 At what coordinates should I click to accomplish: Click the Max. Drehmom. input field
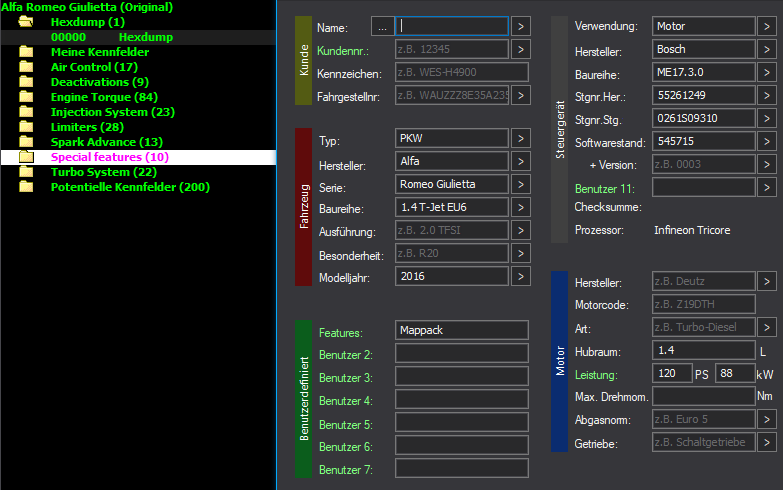(x=704, y=396)
